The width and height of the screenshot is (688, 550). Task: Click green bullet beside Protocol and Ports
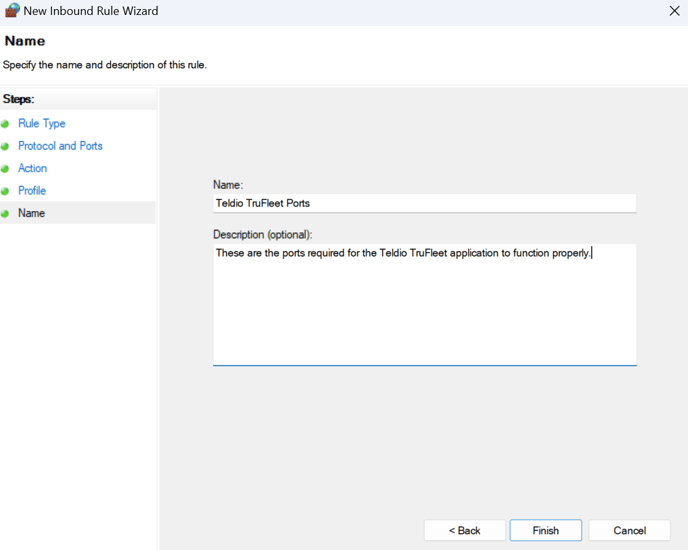(x=5, y=146)
